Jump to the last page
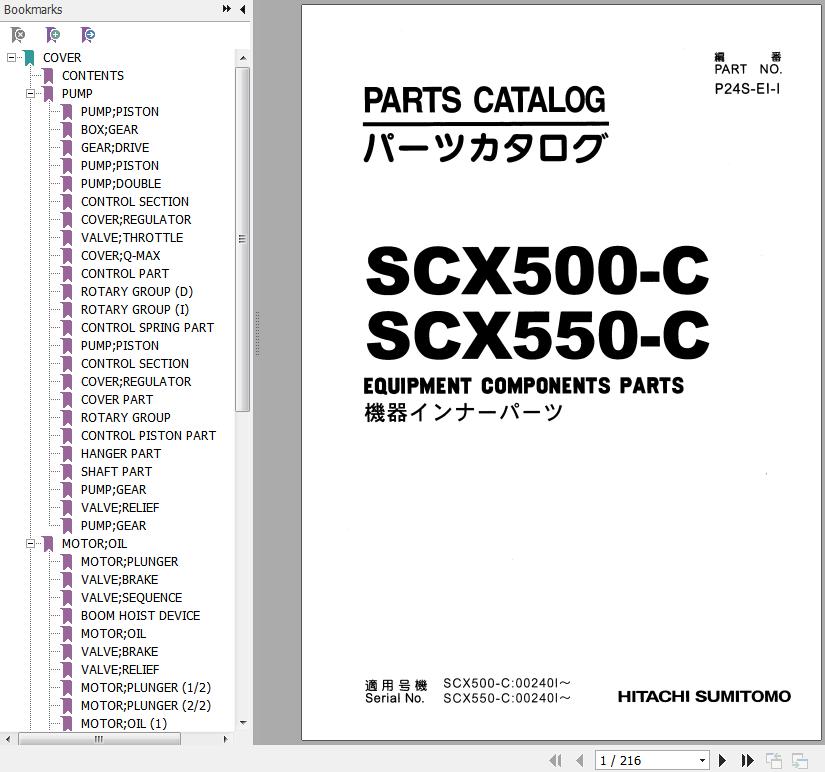This screenshot has width=825, height=772. [x=747, y=761]
